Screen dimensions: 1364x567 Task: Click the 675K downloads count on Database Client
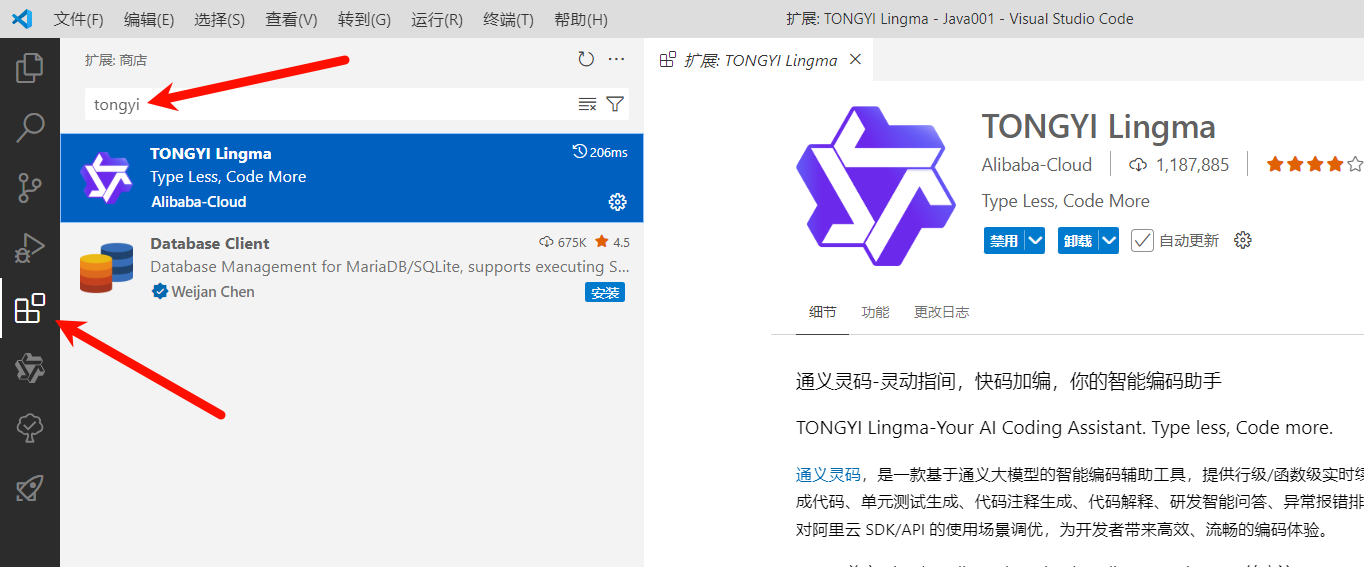pos(563,242)
